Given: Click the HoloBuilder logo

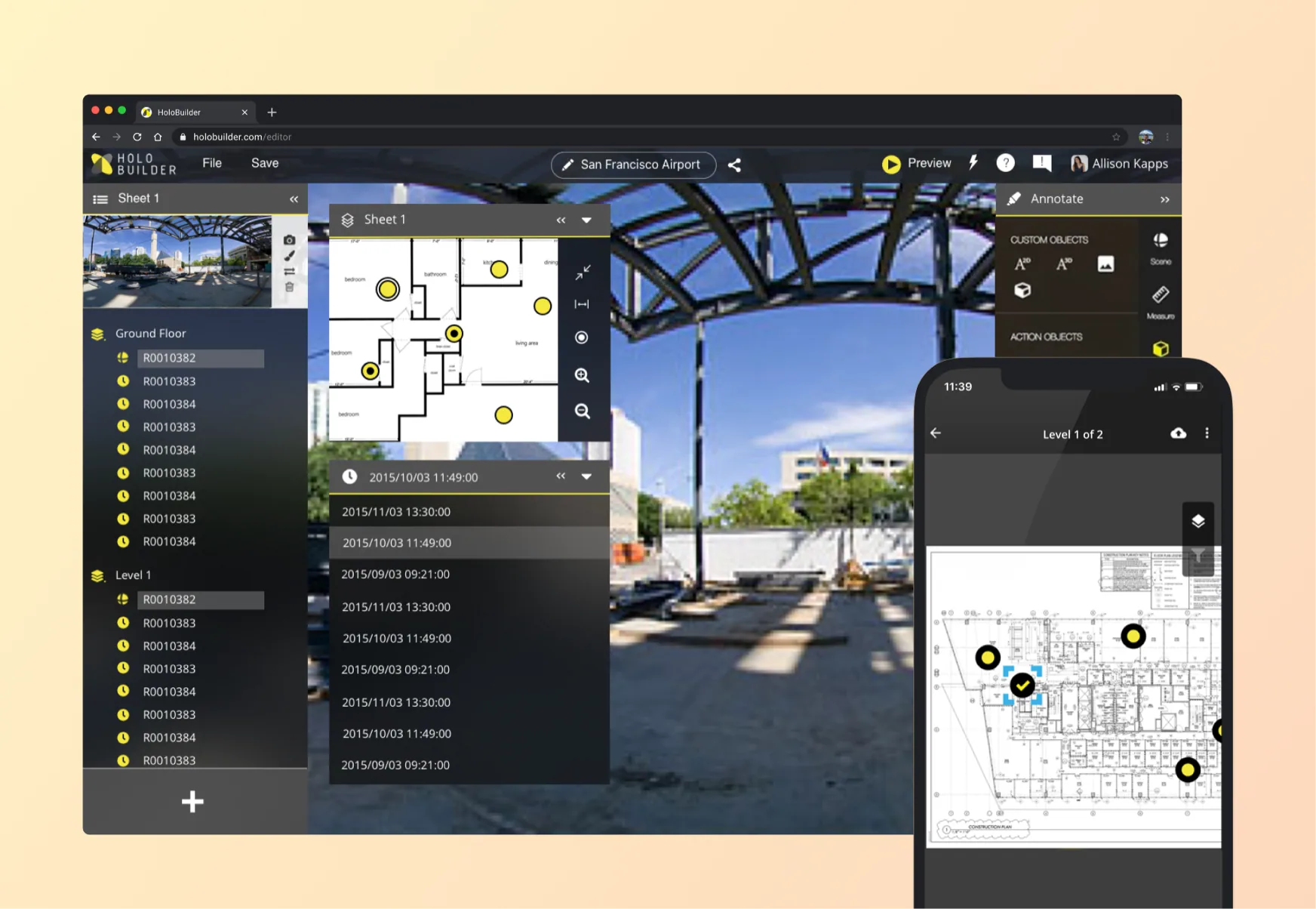Looking at the screenshot, I should (134, 164).
